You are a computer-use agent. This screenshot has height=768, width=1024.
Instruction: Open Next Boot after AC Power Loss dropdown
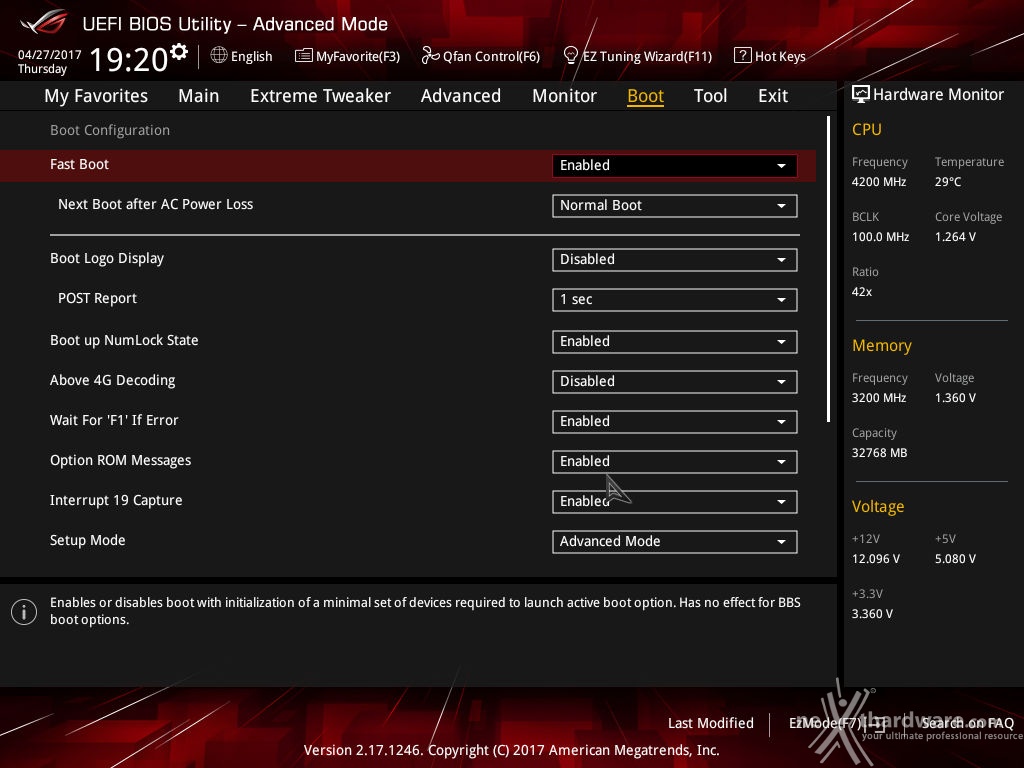(x=675, y=206)
